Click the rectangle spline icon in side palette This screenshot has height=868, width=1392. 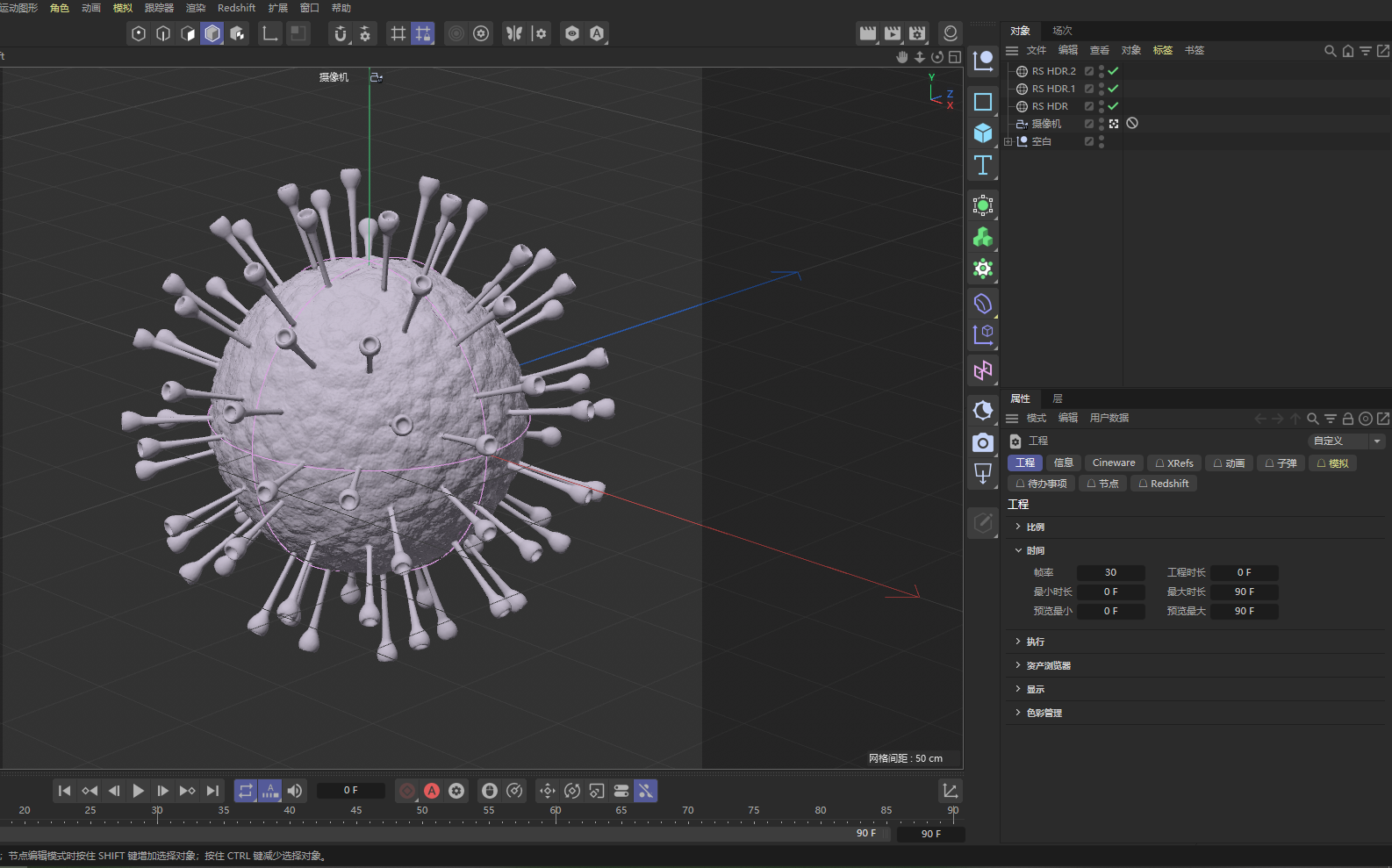point(983,102)
